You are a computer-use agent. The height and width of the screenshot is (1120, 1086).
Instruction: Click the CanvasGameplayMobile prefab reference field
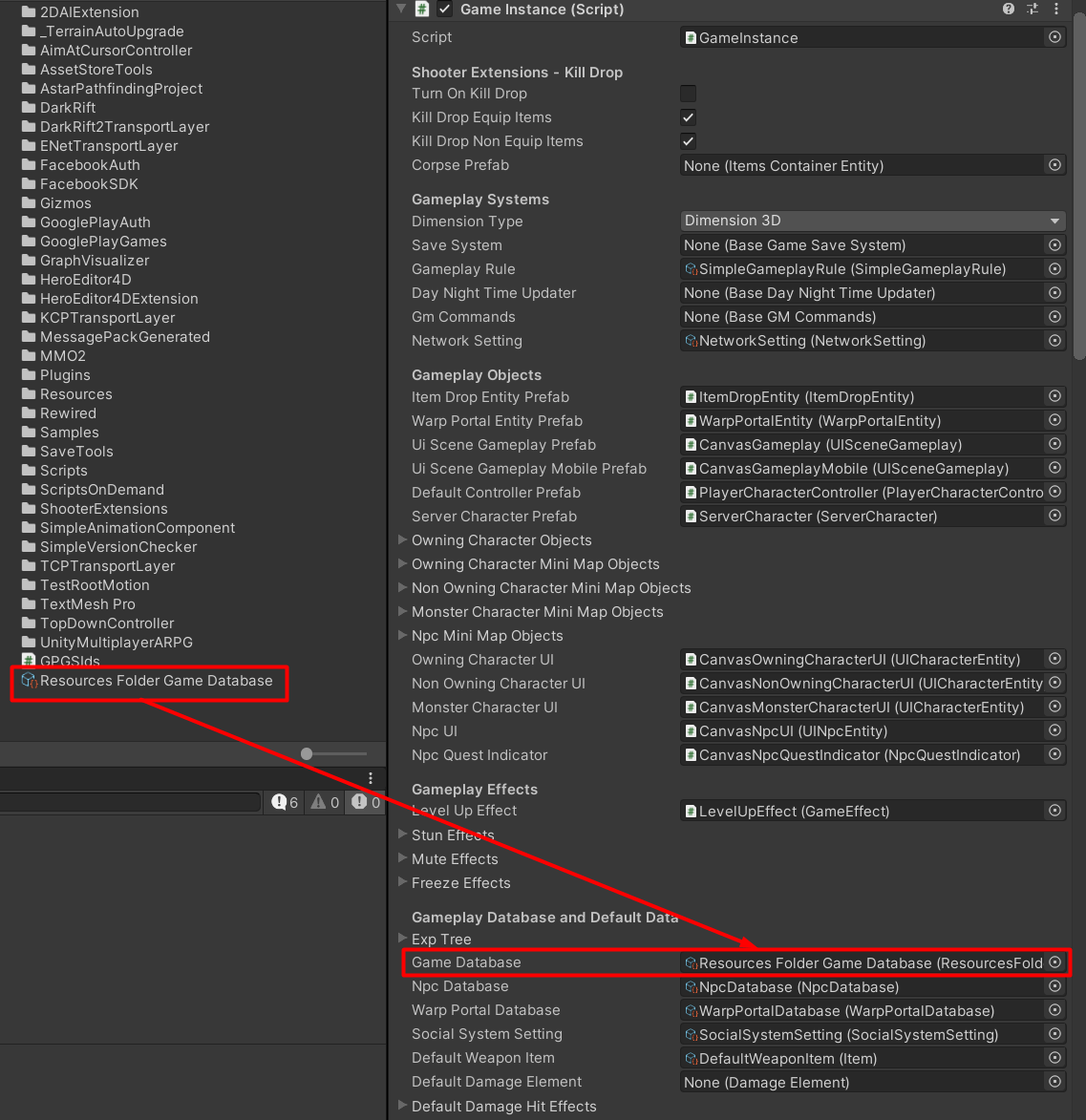pyautogui.click(x=862, y=469)
